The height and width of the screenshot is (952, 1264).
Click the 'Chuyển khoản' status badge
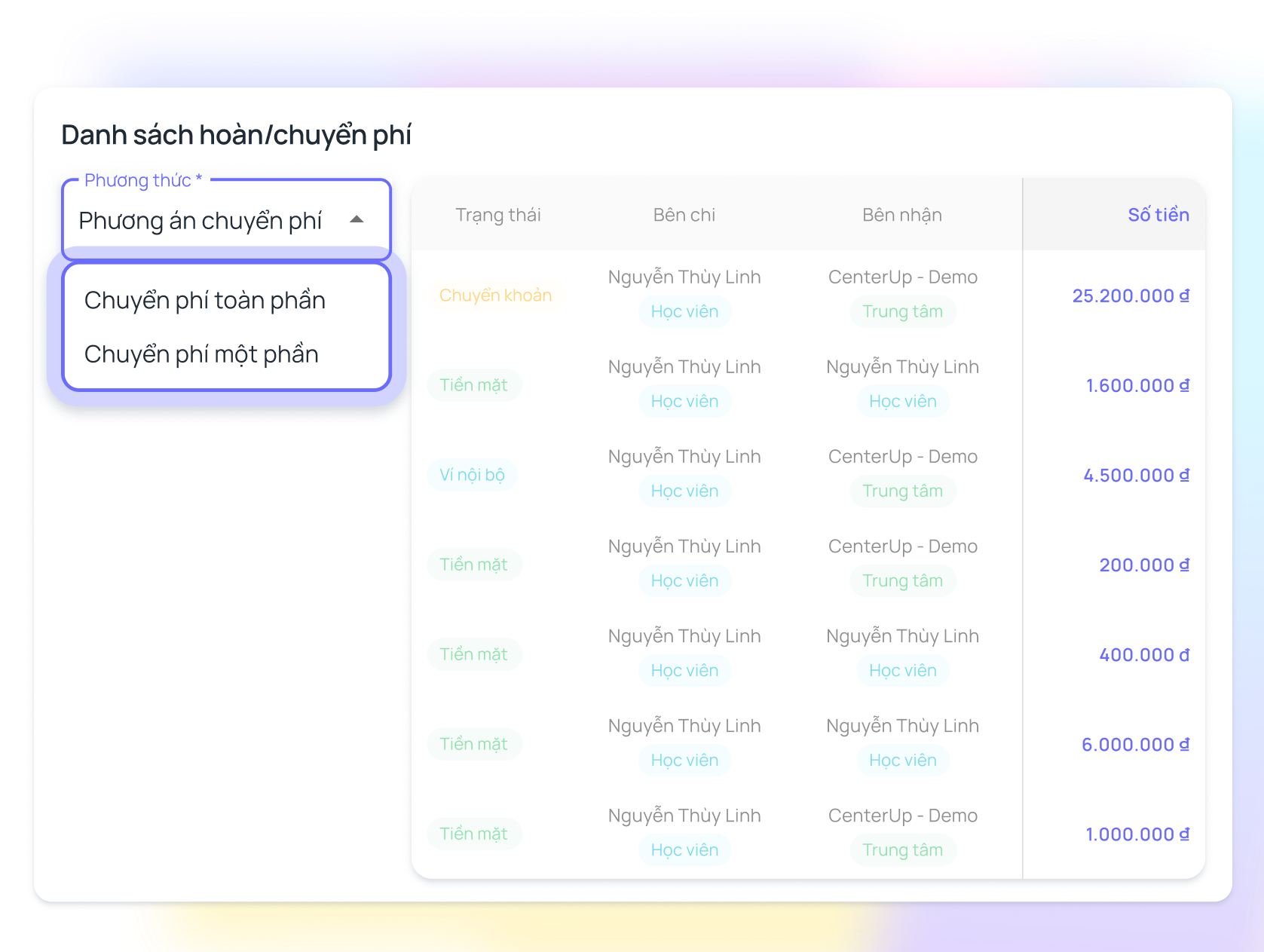[495, 295]
